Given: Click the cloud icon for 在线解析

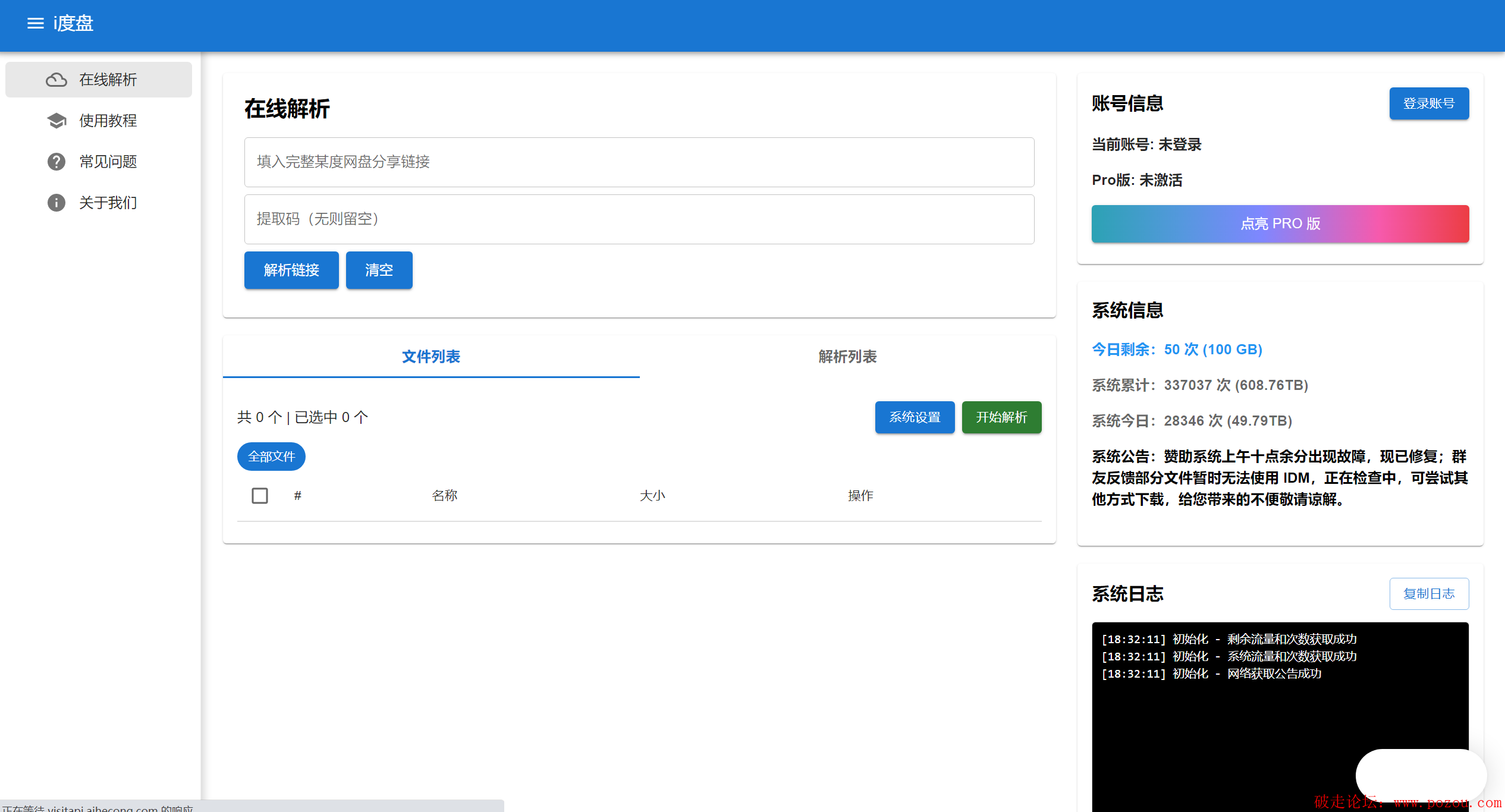Looking at the screenshot, I should 56,80.
